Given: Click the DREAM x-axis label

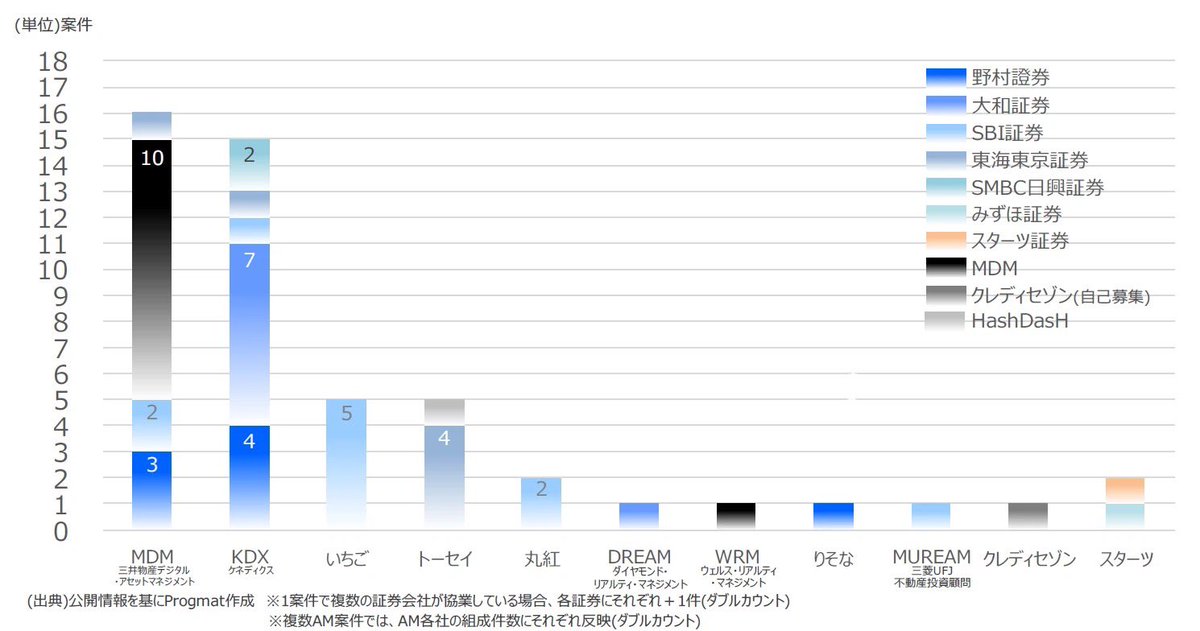Looking at the screenshot, I should click(638, 557).
